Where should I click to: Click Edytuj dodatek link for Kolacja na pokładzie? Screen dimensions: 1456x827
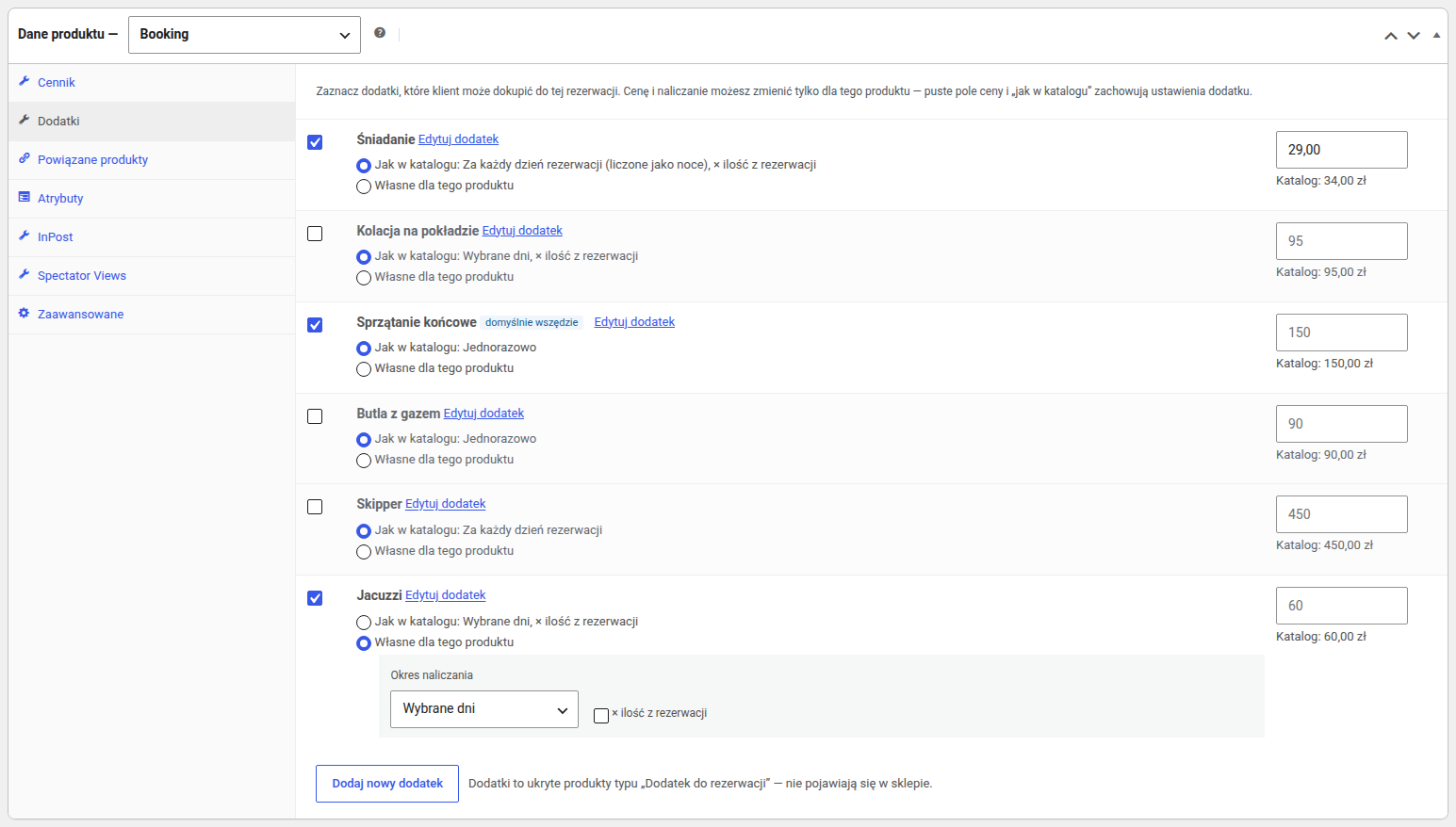[522, 230]
